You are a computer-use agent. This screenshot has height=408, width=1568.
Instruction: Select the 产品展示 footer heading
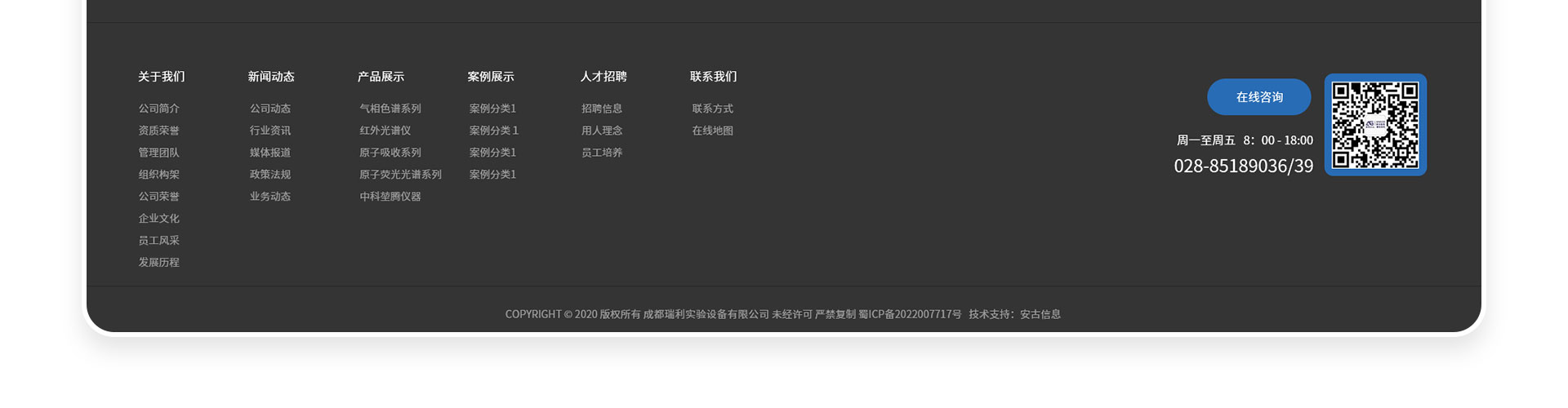[x=381, y=77]
